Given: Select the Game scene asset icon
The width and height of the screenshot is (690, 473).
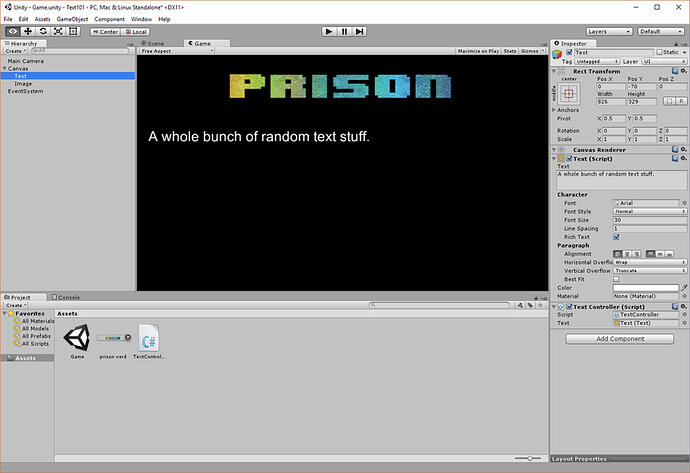Looking at the screenshot, I should click(x=77, y=338).
